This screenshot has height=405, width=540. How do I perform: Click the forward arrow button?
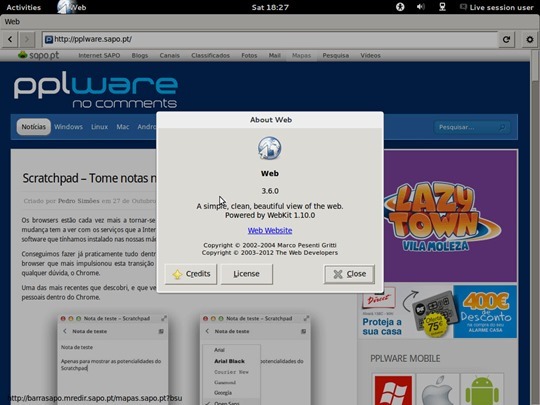pos(27,39)
